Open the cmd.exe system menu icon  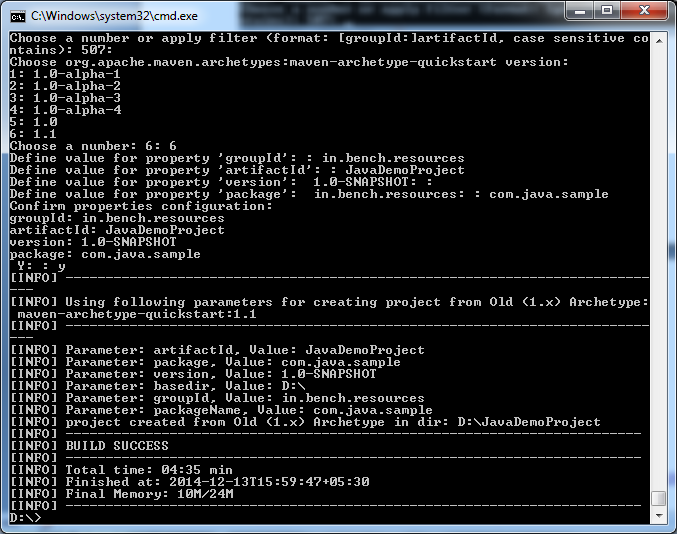pos(18,16)
